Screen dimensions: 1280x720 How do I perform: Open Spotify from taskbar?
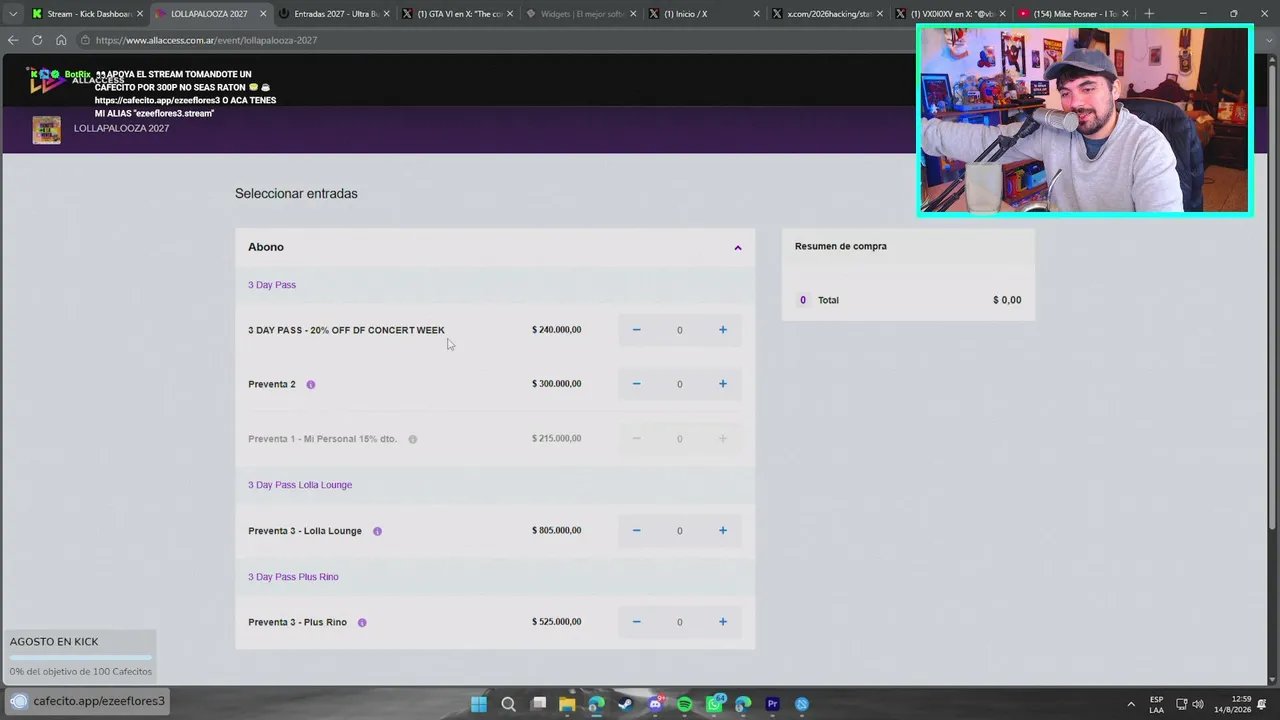click(685, 704)
